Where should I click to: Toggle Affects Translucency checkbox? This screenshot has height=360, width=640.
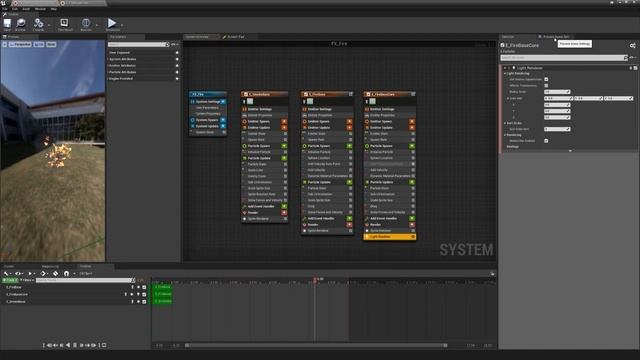coord(546,85)
